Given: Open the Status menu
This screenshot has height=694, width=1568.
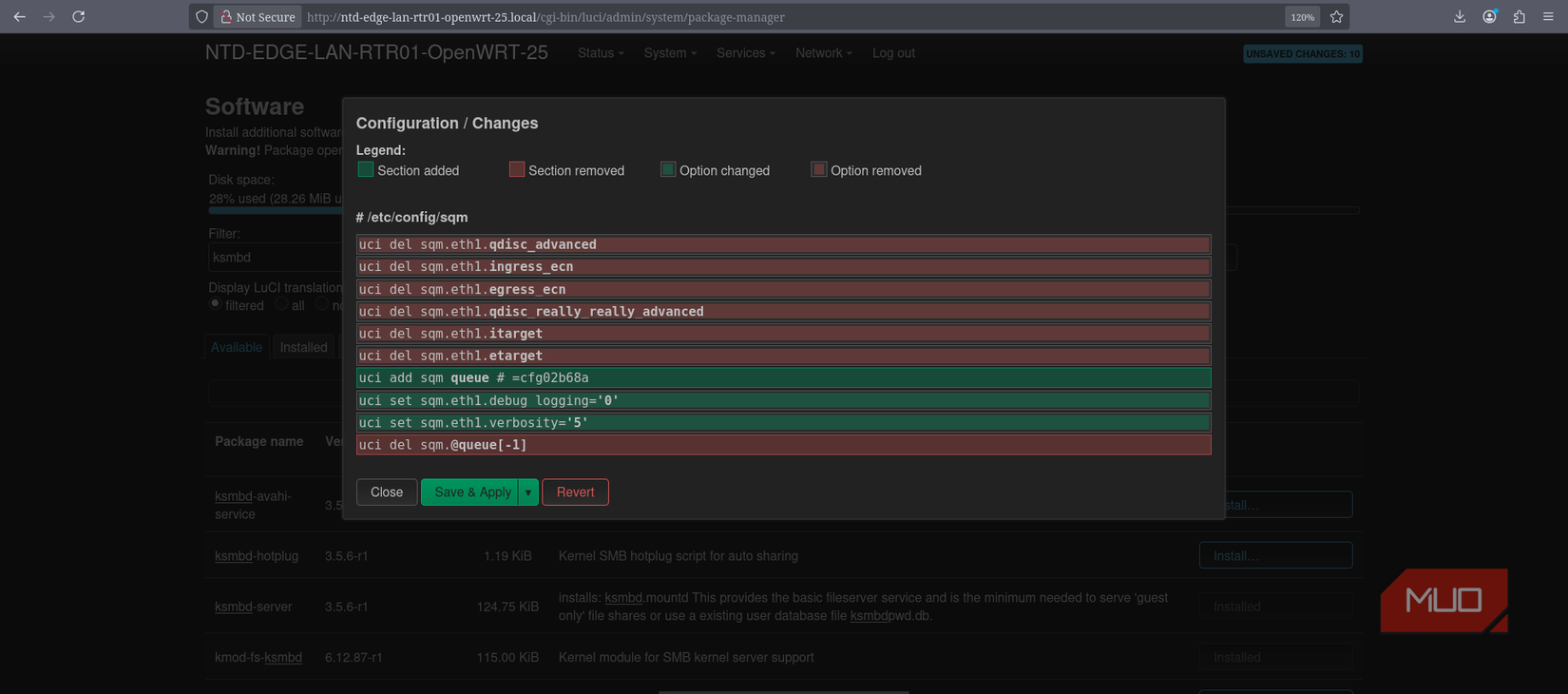Looking at the screenshot, I should [x=601, y=53].
